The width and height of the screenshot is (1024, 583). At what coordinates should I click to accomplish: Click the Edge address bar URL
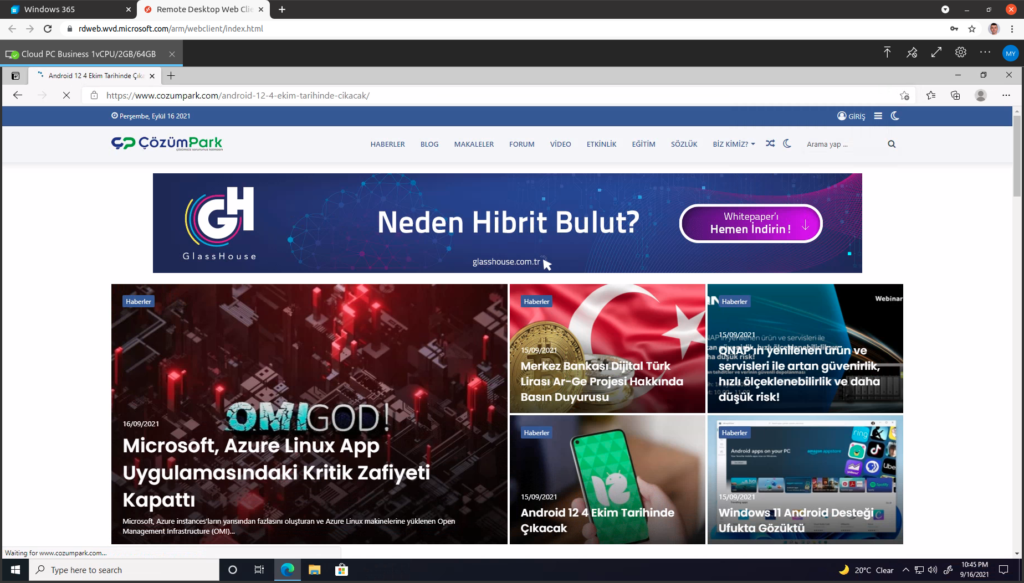pos(238,95)
